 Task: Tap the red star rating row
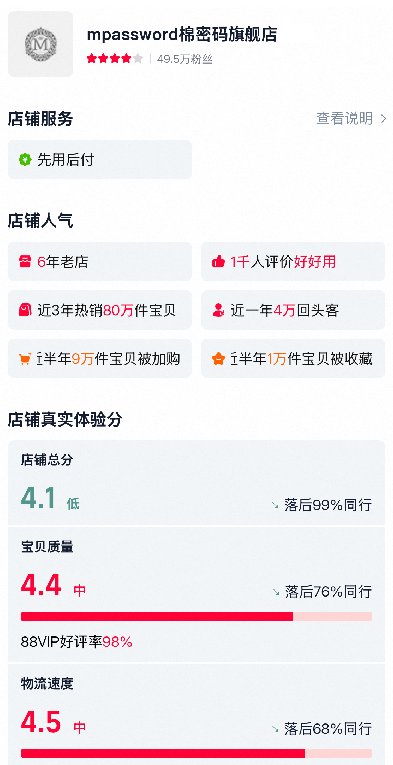coord(115,59)
